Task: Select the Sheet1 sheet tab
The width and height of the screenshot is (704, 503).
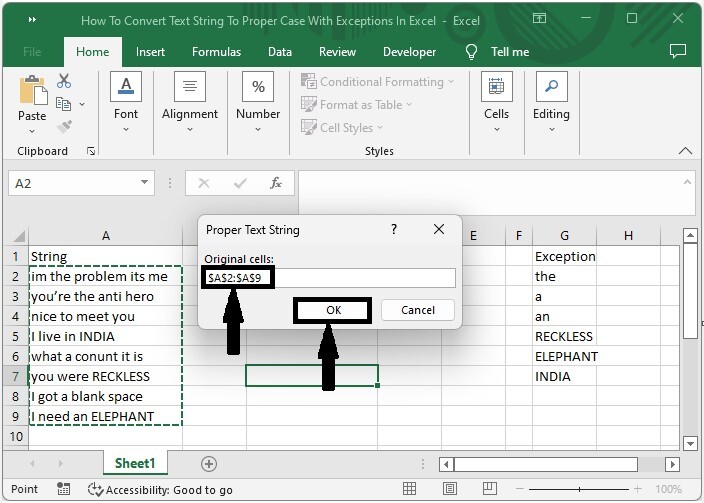Action: [x=135, y=463]
